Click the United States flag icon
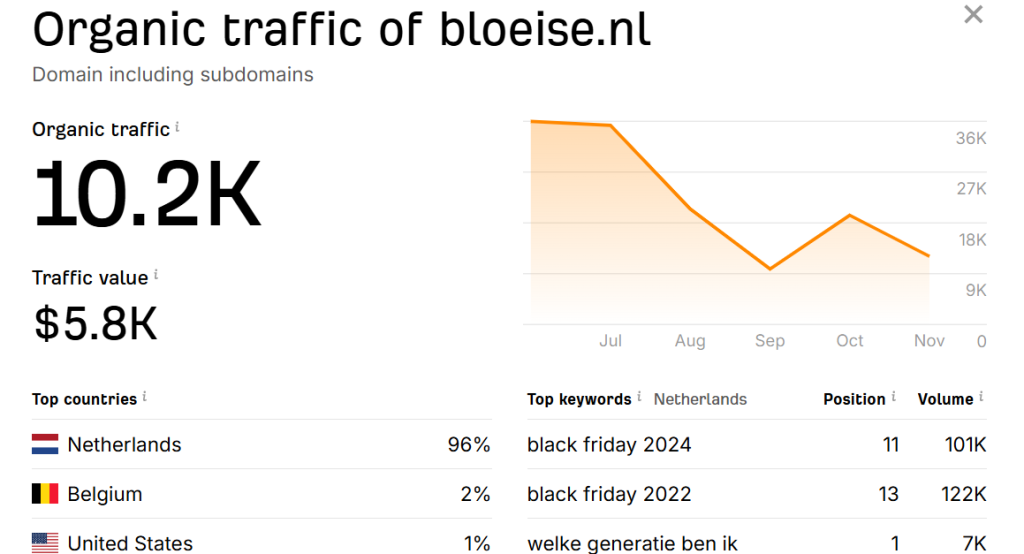The width and height of the screenshot is (1024, 554). (x=45, y=543)
